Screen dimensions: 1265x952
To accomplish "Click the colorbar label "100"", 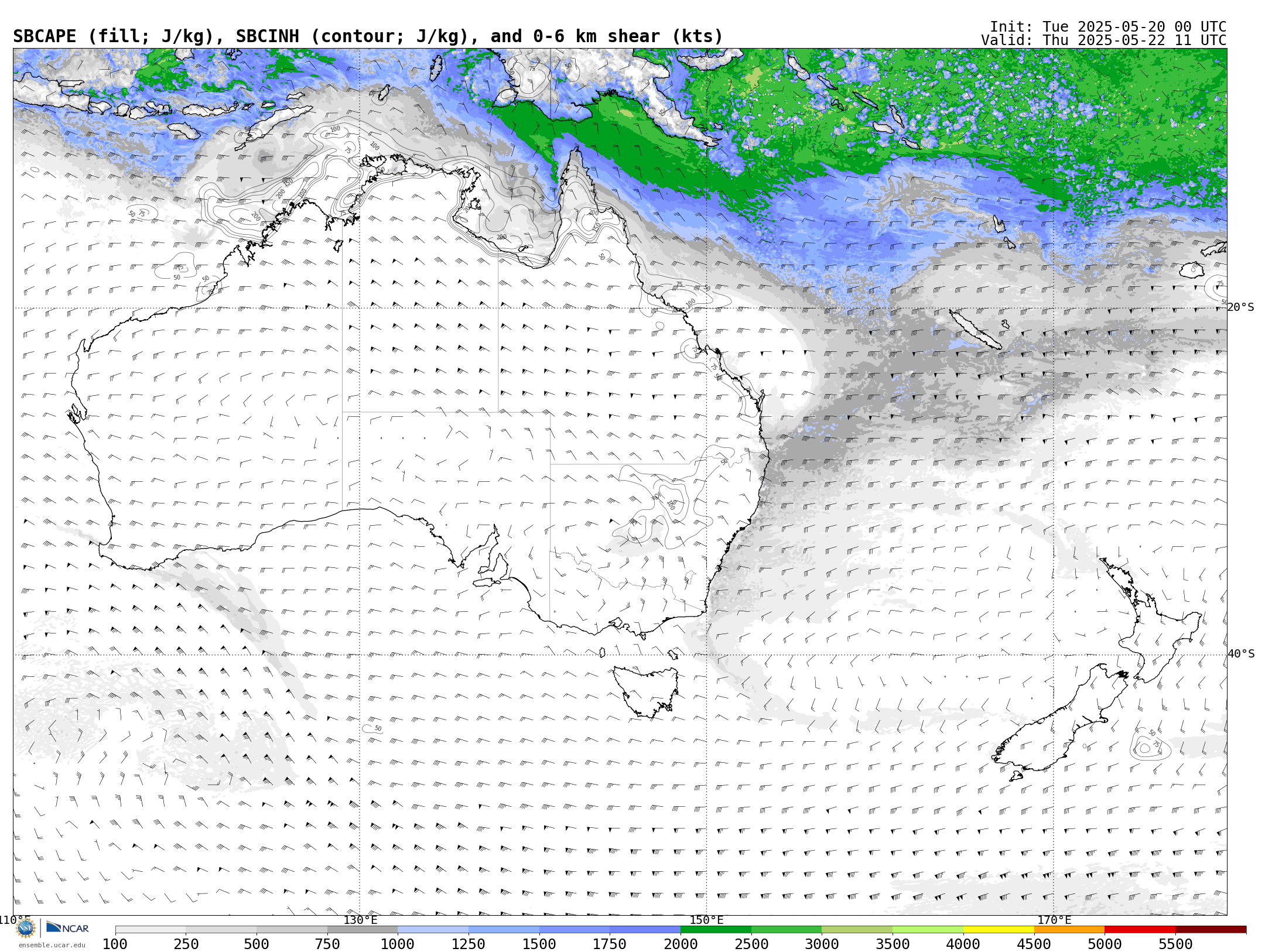I will pyautogui.click(x=115, y=944).
